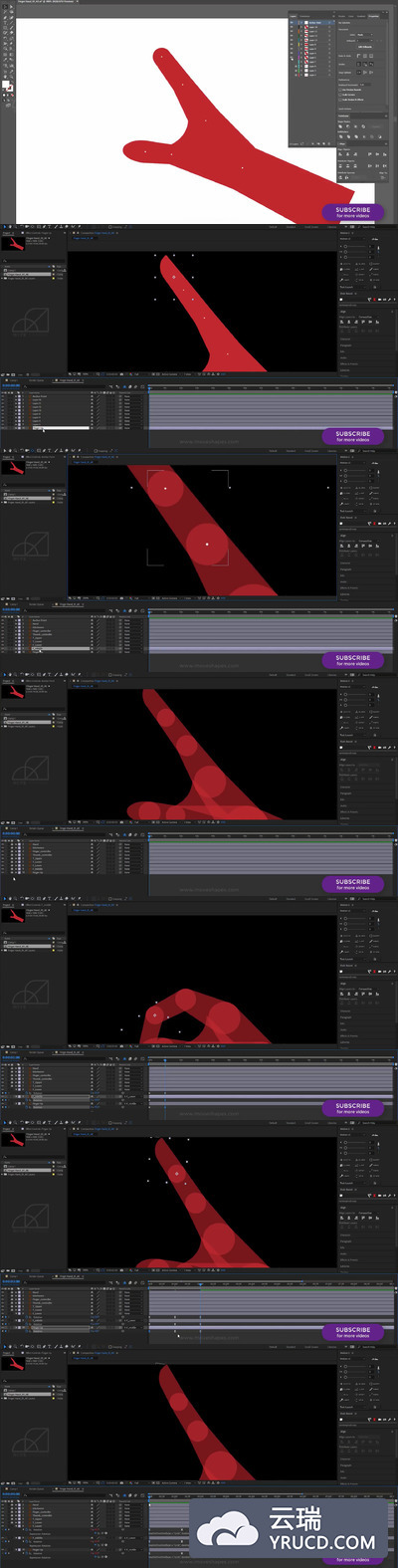Image resolution: width=398 pixels, height=1568 pixels.
Task: Expand the second layer in Illustrator's Layers panel
Action: coord(301,27)
